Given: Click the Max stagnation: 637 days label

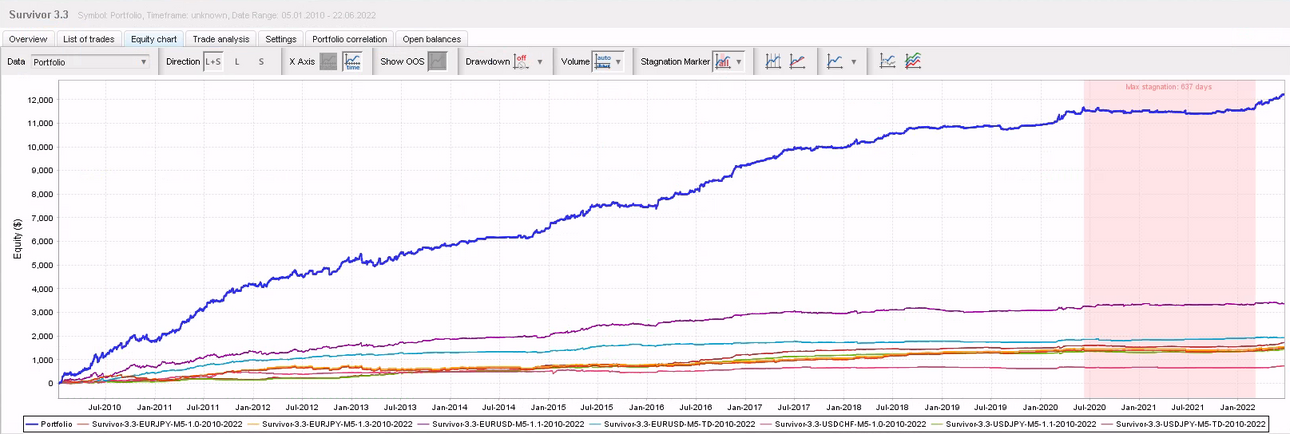Looking at the screenshot, I should [x=1168, y=87].
